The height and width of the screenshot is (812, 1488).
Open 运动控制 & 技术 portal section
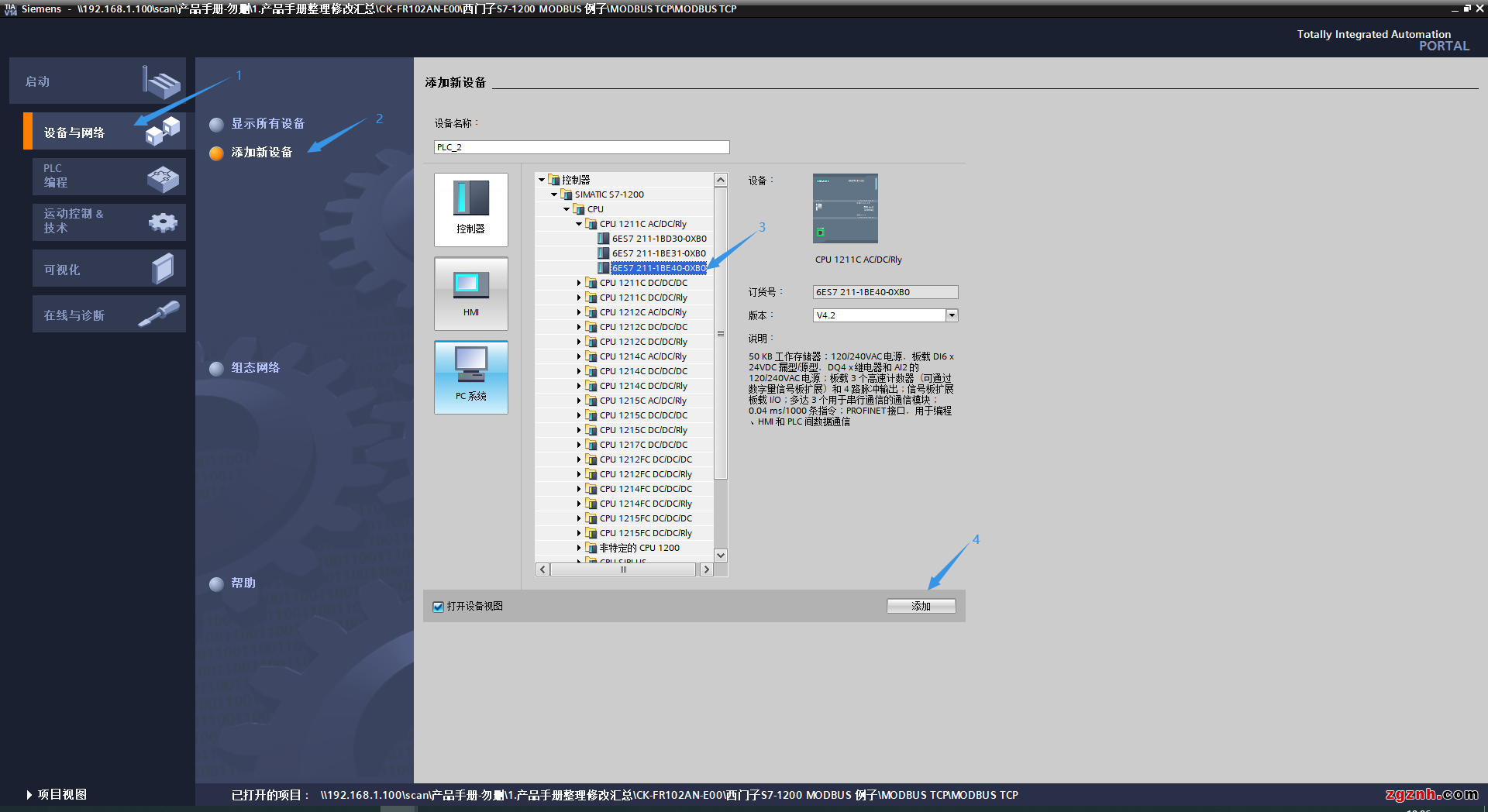(x=108, y=222)
